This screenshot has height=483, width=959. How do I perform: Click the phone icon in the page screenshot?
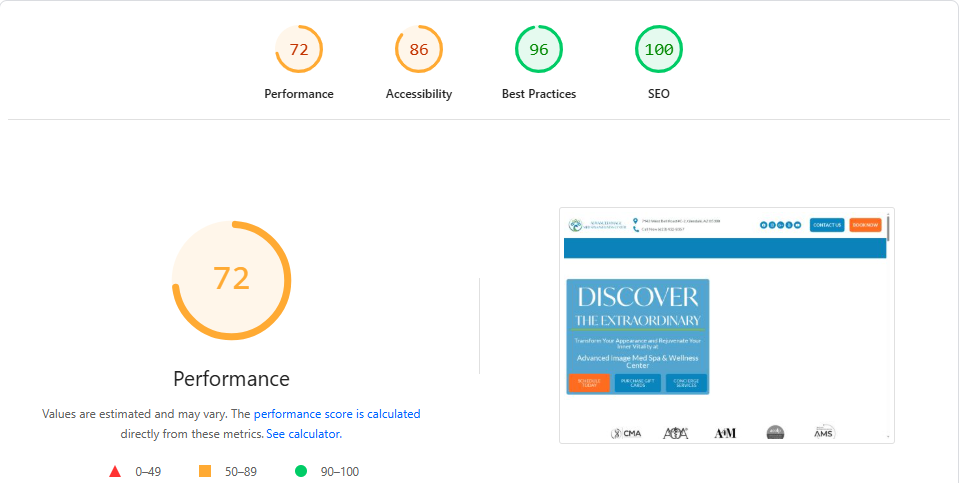click(x=635, y=229)
